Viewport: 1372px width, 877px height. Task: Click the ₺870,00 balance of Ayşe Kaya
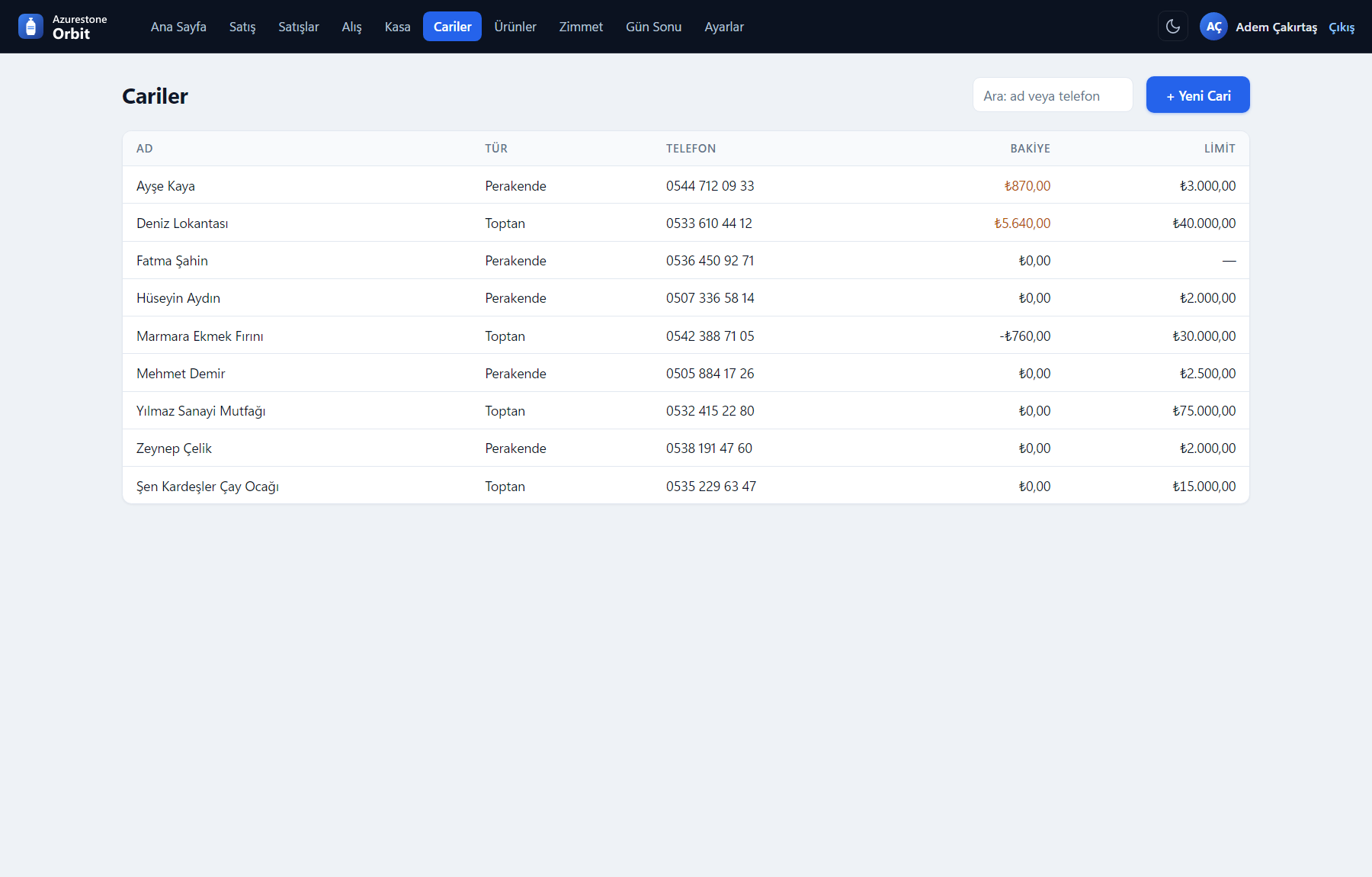[1027, 186]
